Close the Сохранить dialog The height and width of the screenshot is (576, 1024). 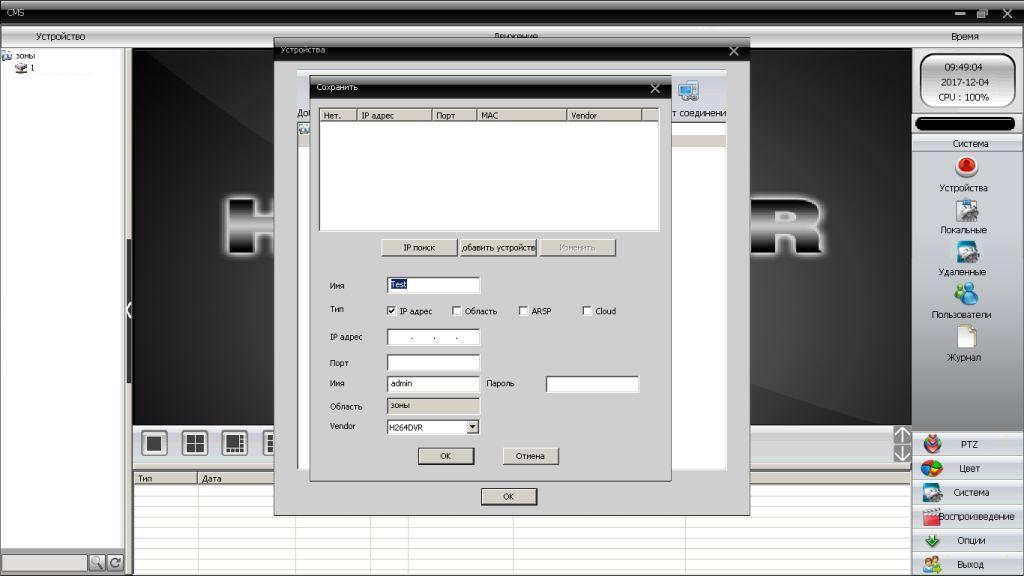655,89
